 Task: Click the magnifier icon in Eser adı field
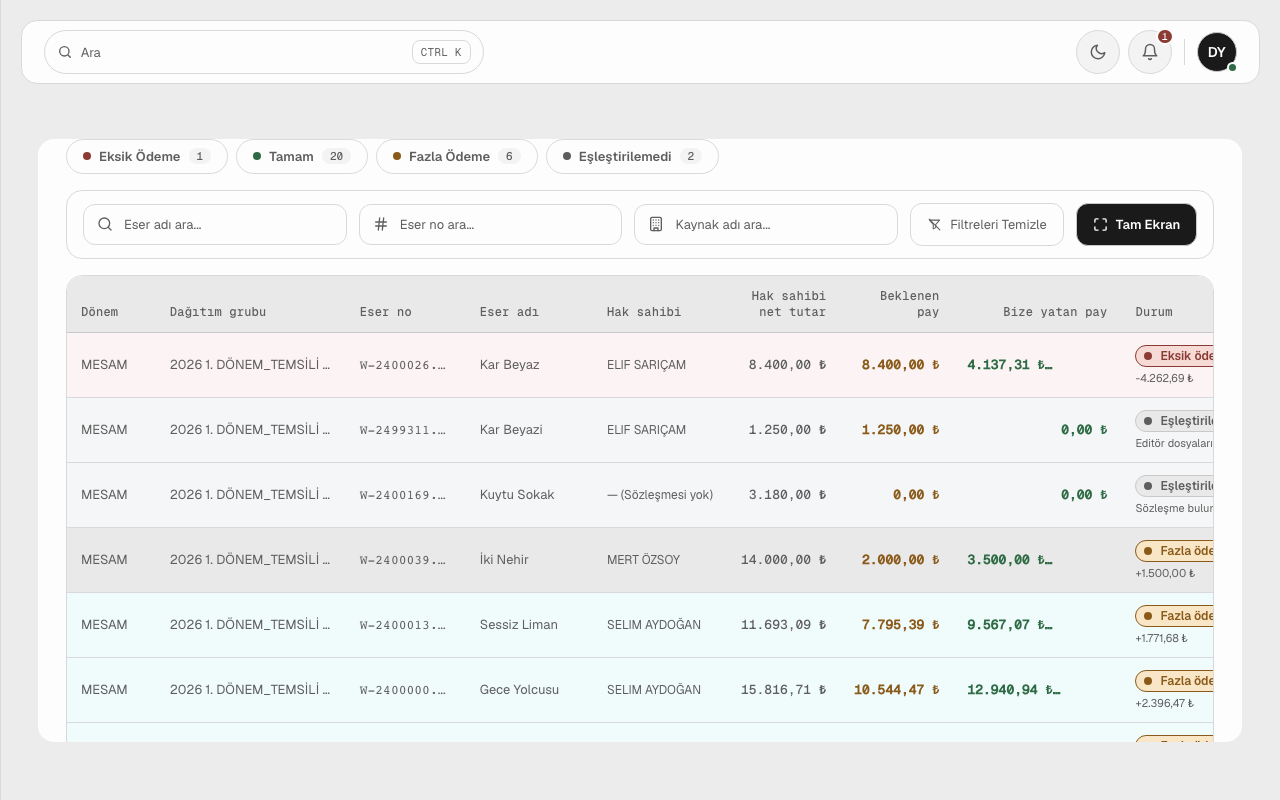[105, 224]
